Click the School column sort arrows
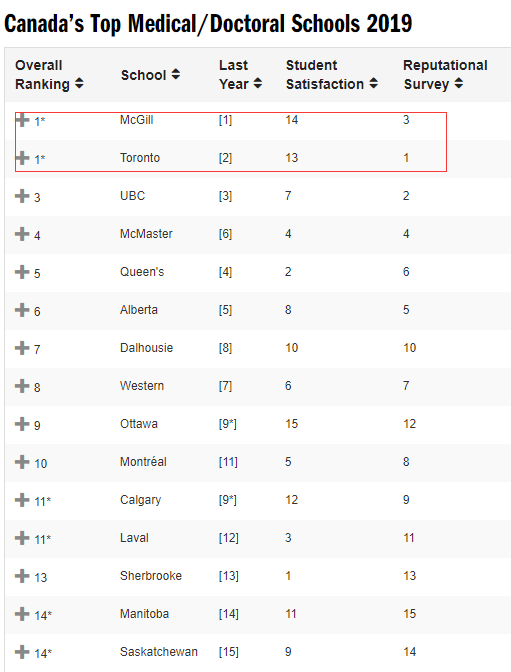Image resolution: width=511 pixels, height=672 pixels. point(176,74)
